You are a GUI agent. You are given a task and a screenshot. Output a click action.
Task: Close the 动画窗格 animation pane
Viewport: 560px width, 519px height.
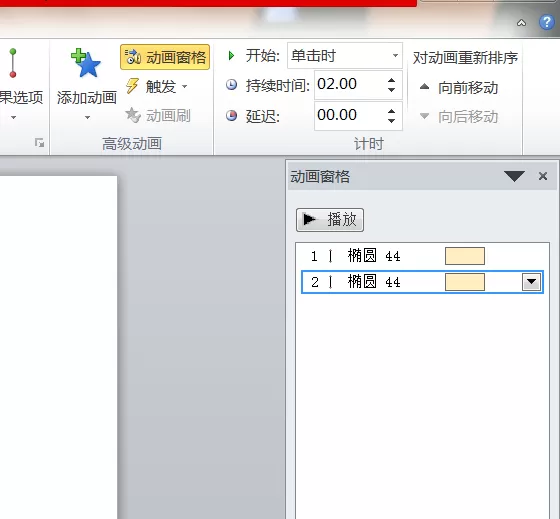[x=543, y=176]
